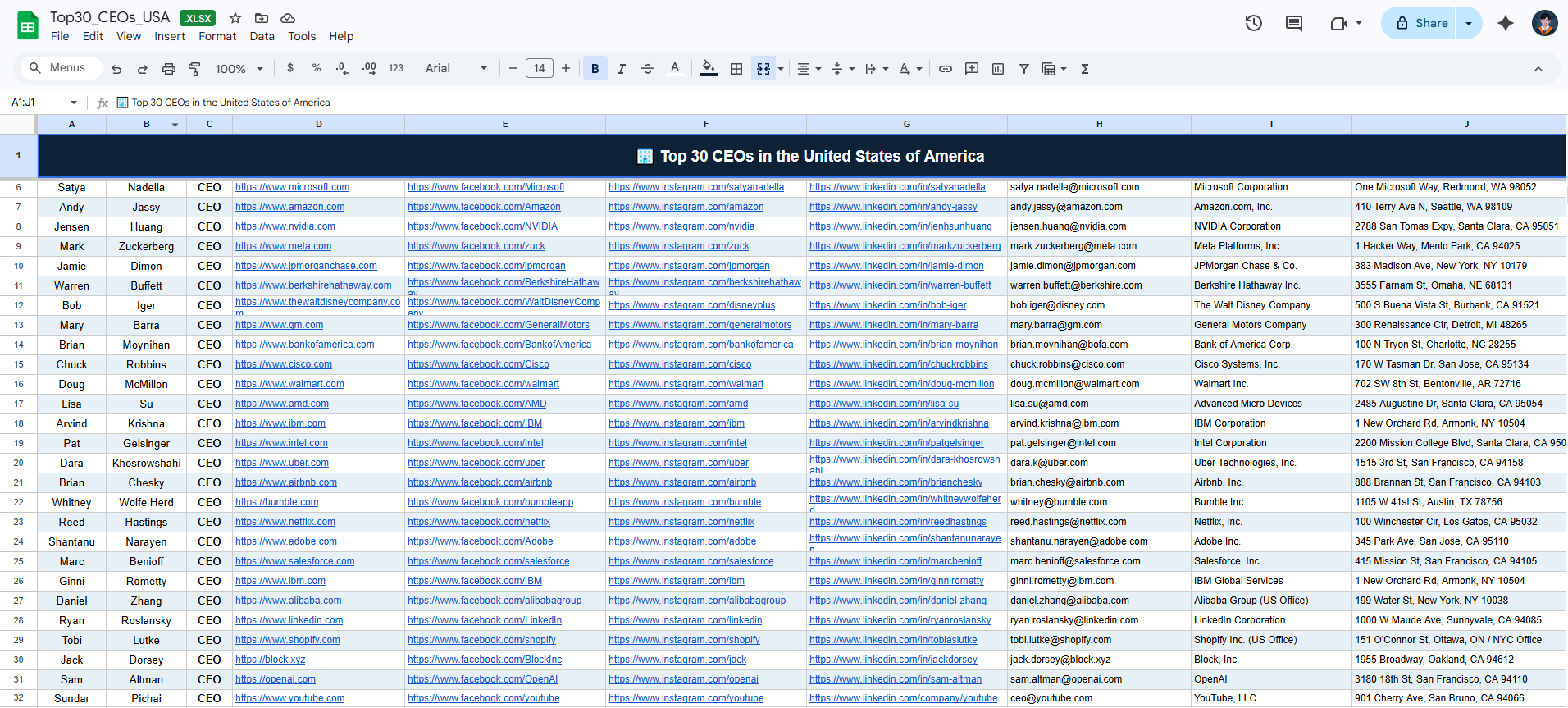Viewport: 1568px width, 708px height.
Task: Open the Functions sigma tool
Action: 1085,69
